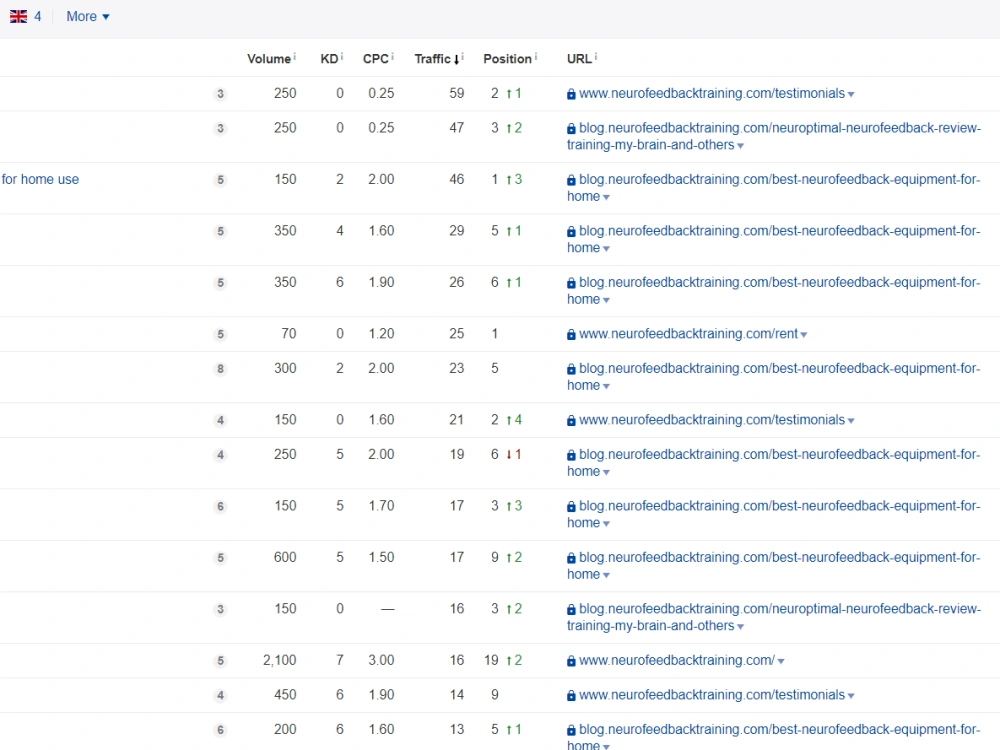Sort the table by CPC column
The height and width of the screenshot is (750, 1000).
click(x=376, y=59)
